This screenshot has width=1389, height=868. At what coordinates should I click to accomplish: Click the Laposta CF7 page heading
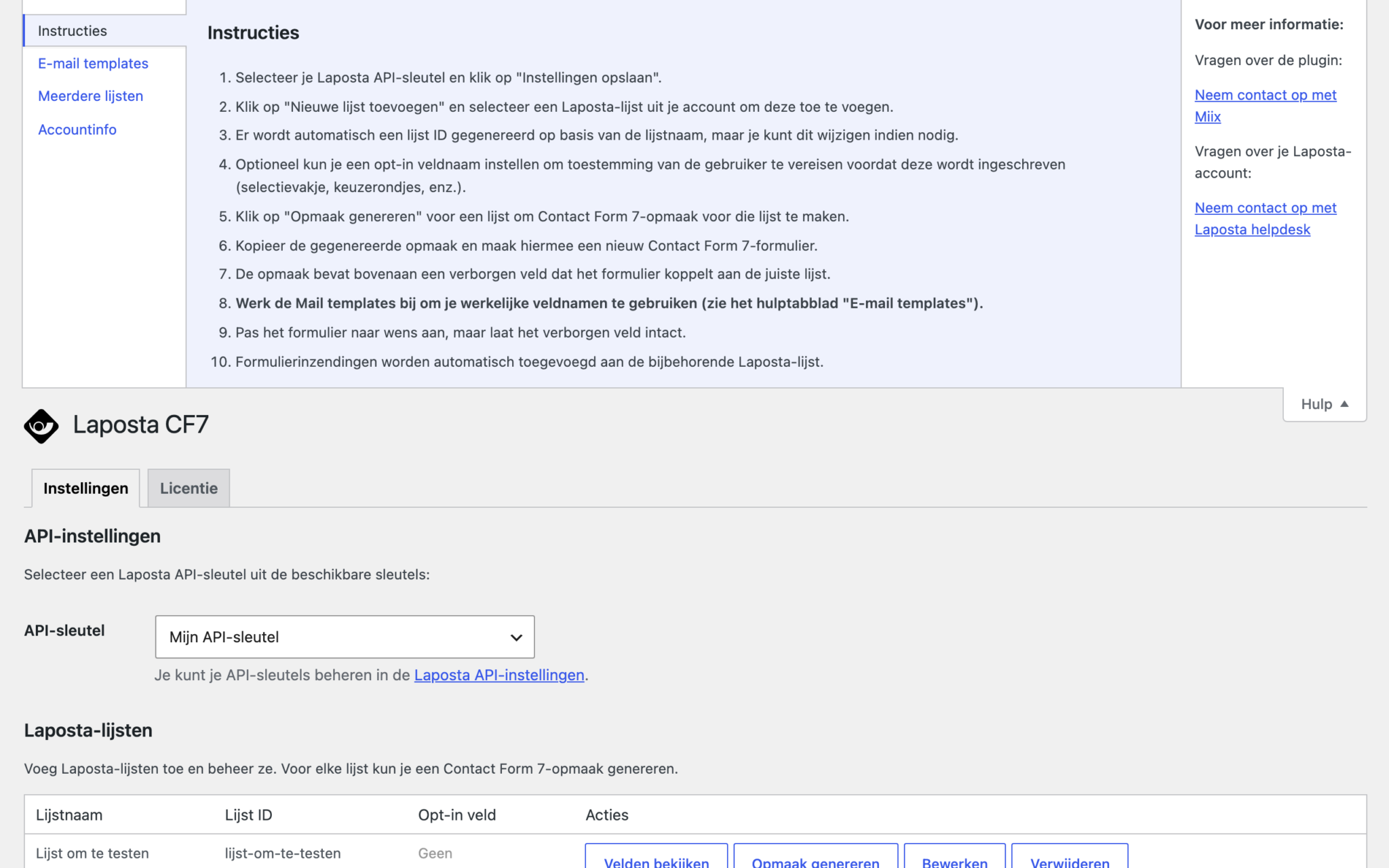(x=140, y=425)
